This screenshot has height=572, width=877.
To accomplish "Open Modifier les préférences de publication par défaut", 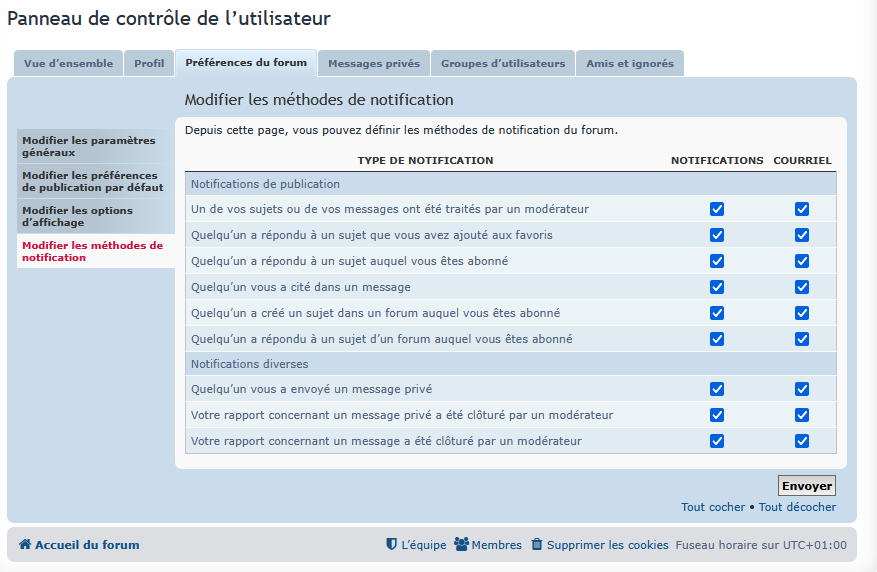I will [96, 181].
